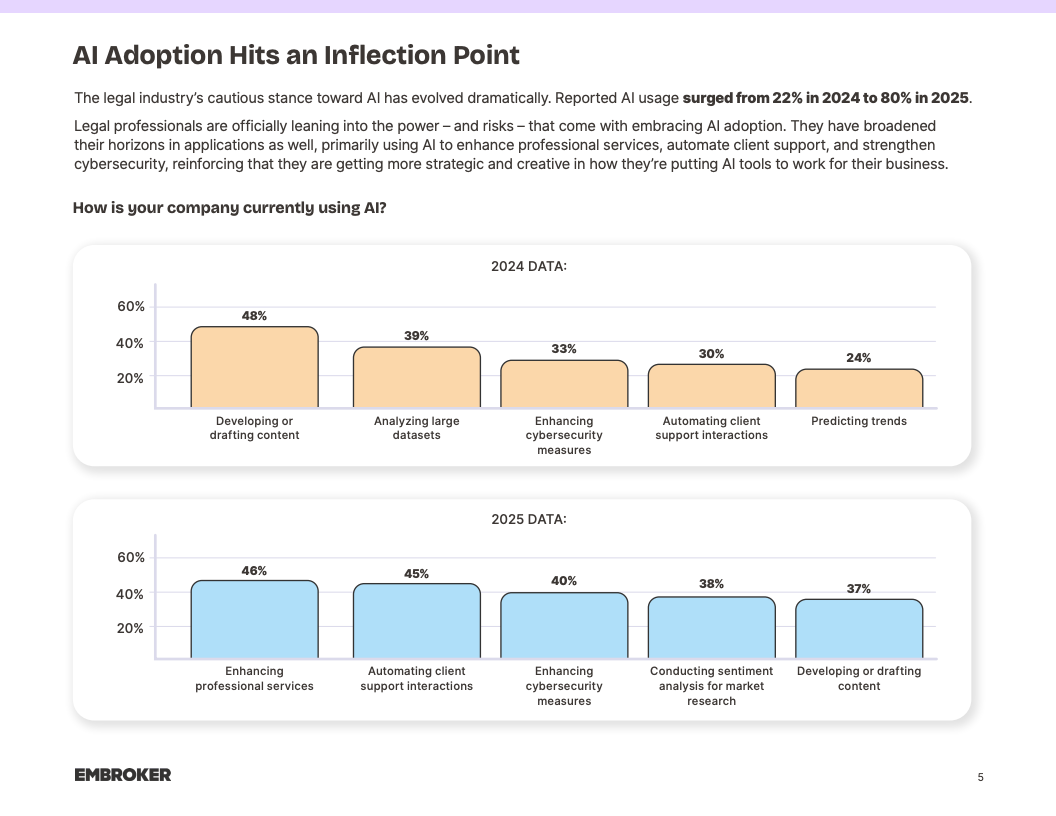Click the 45% bar in the 2025 chart
Screen dimensions: 1056x816
click(416, 621)
